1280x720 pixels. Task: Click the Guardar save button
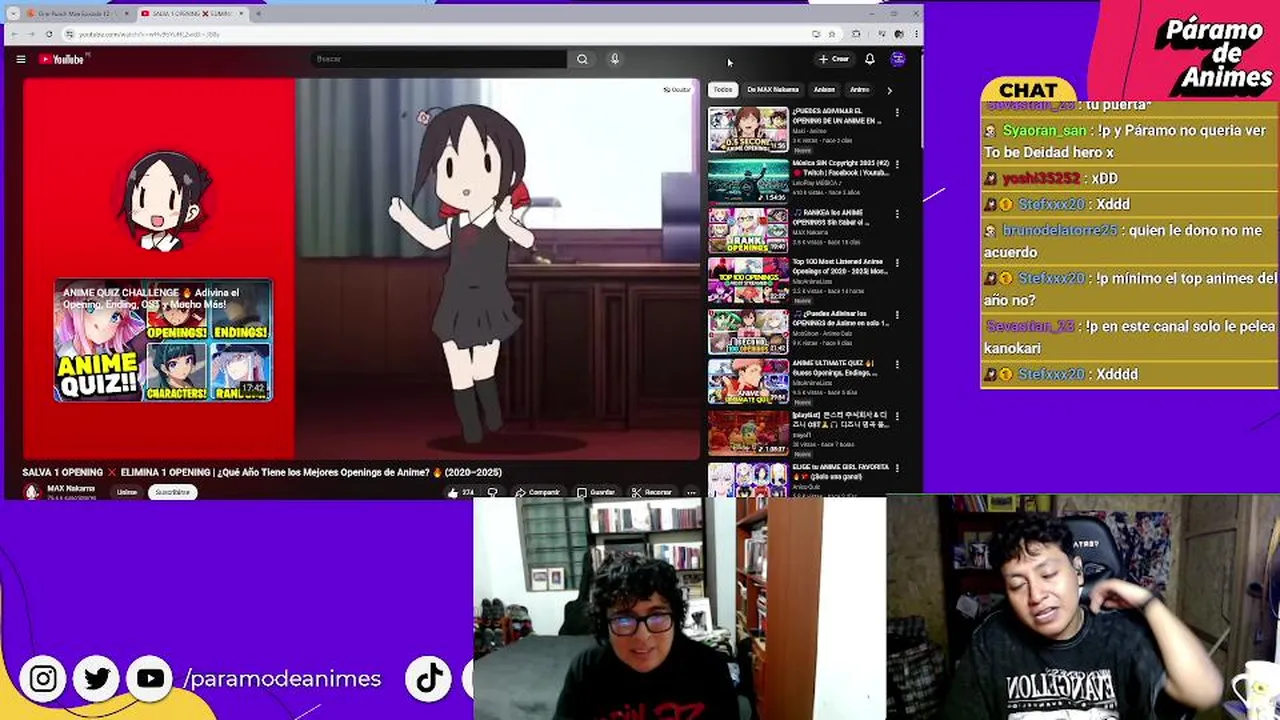click(596, 492)
